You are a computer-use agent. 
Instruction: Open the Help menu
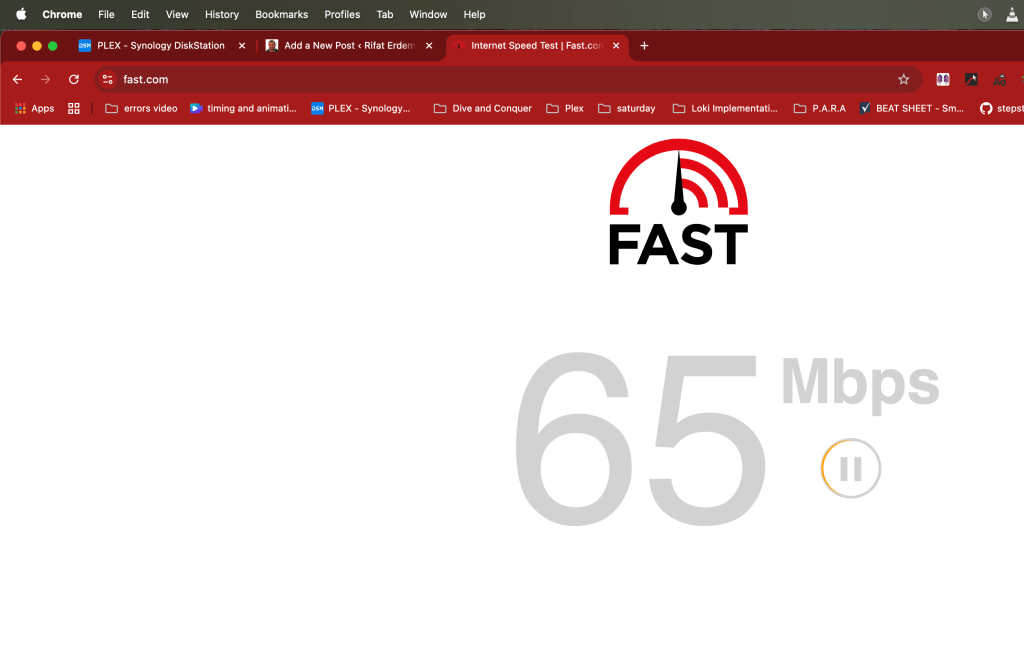(x=474, y=14)
